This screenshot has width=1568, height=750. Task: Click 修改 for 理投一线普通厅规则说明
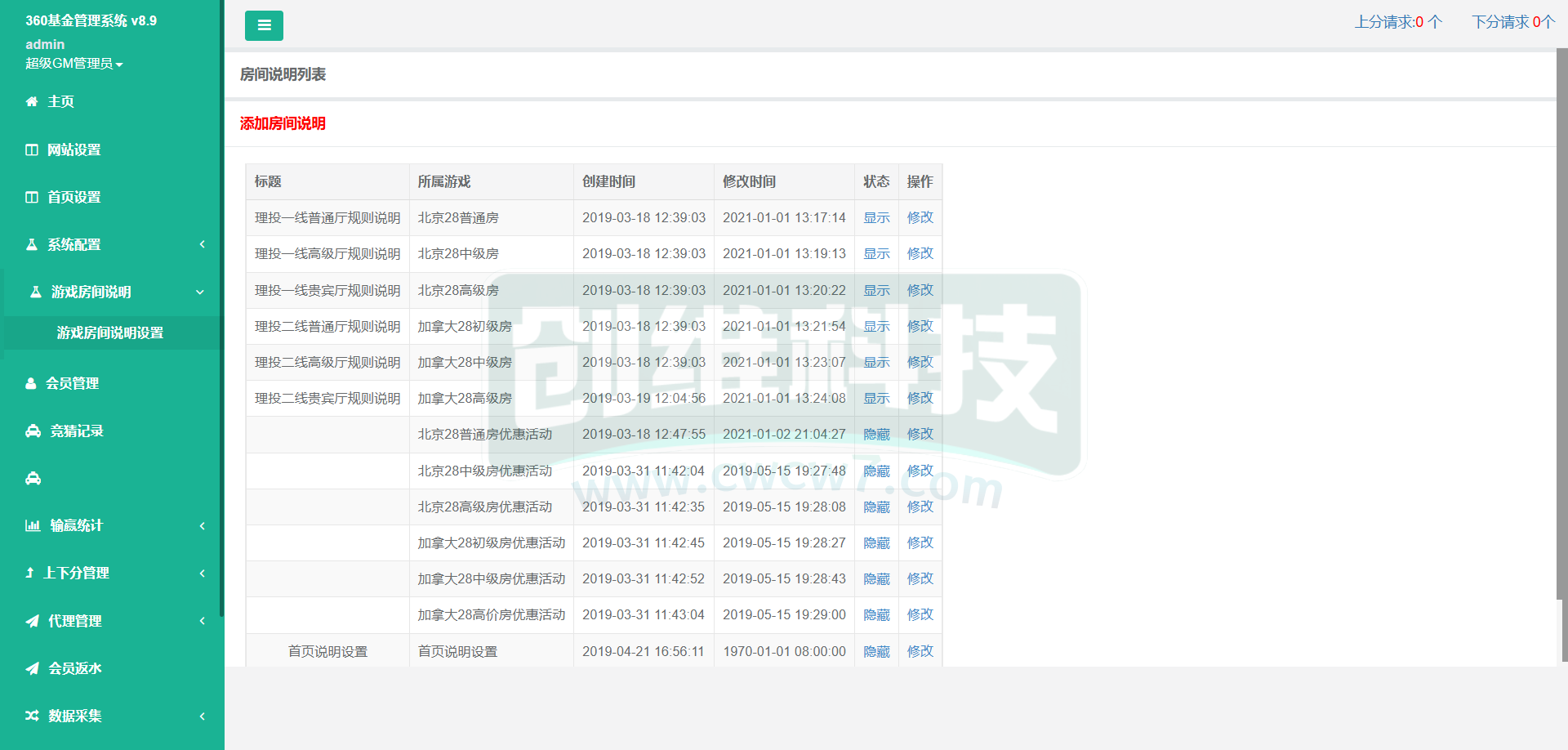920,217
